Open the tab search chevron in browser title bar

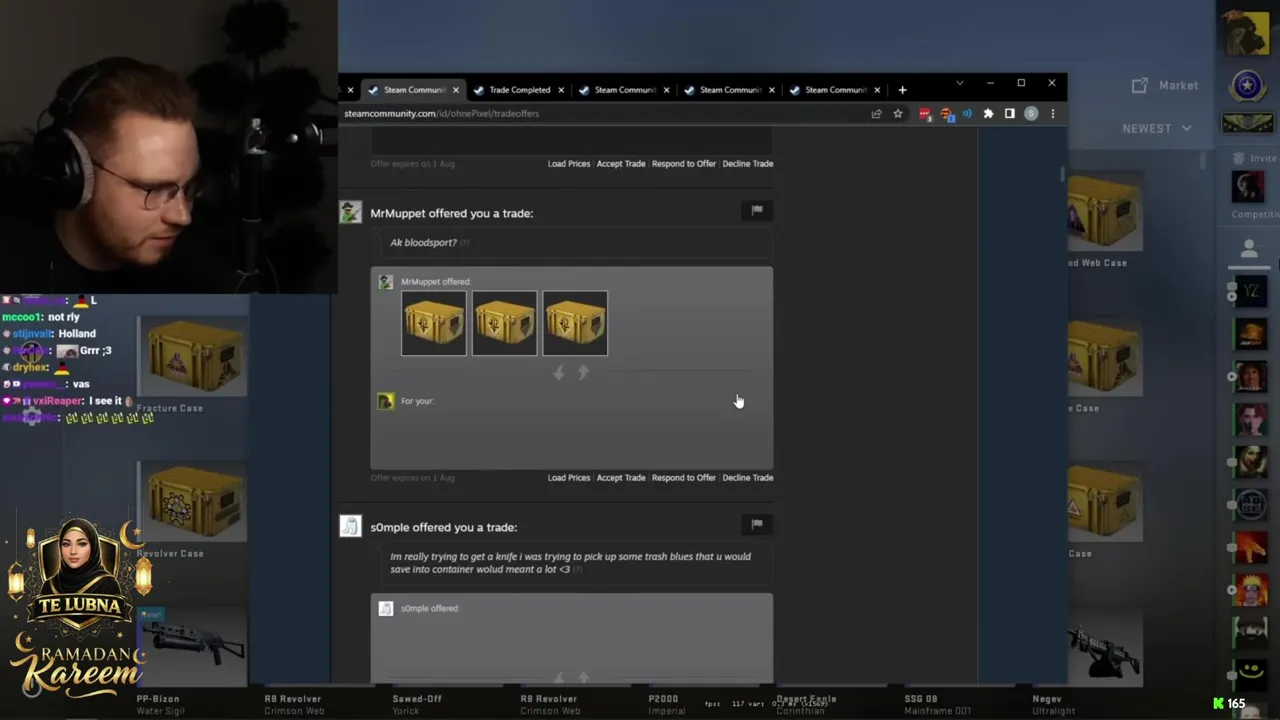tap(959, 83)
